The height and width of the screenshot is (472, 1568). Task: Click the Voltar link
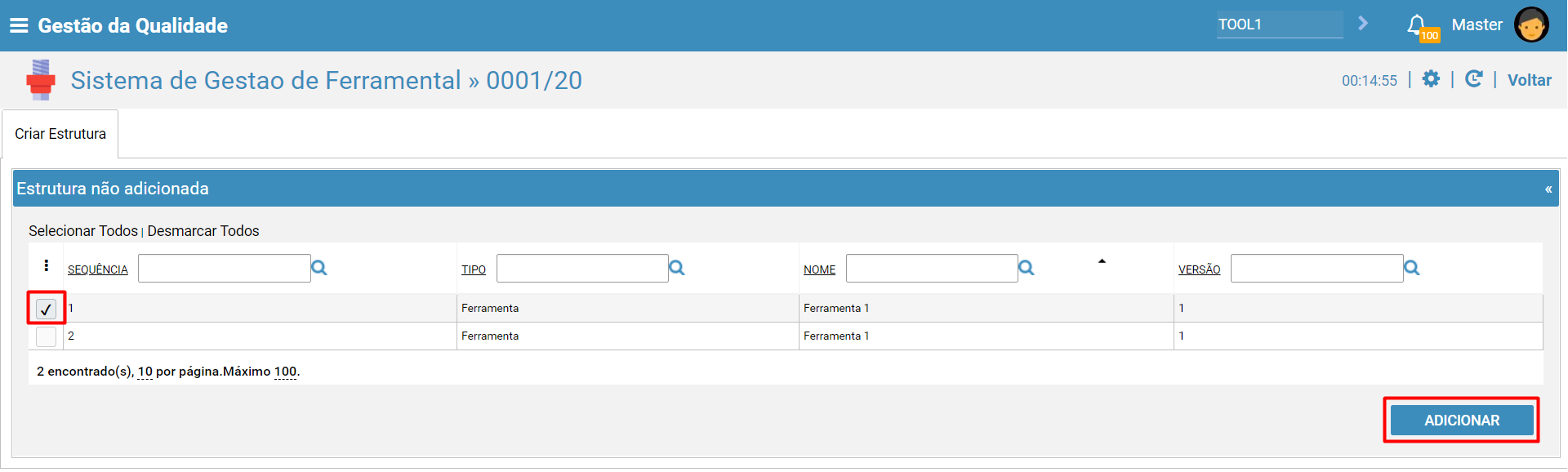pos(1530,80)
